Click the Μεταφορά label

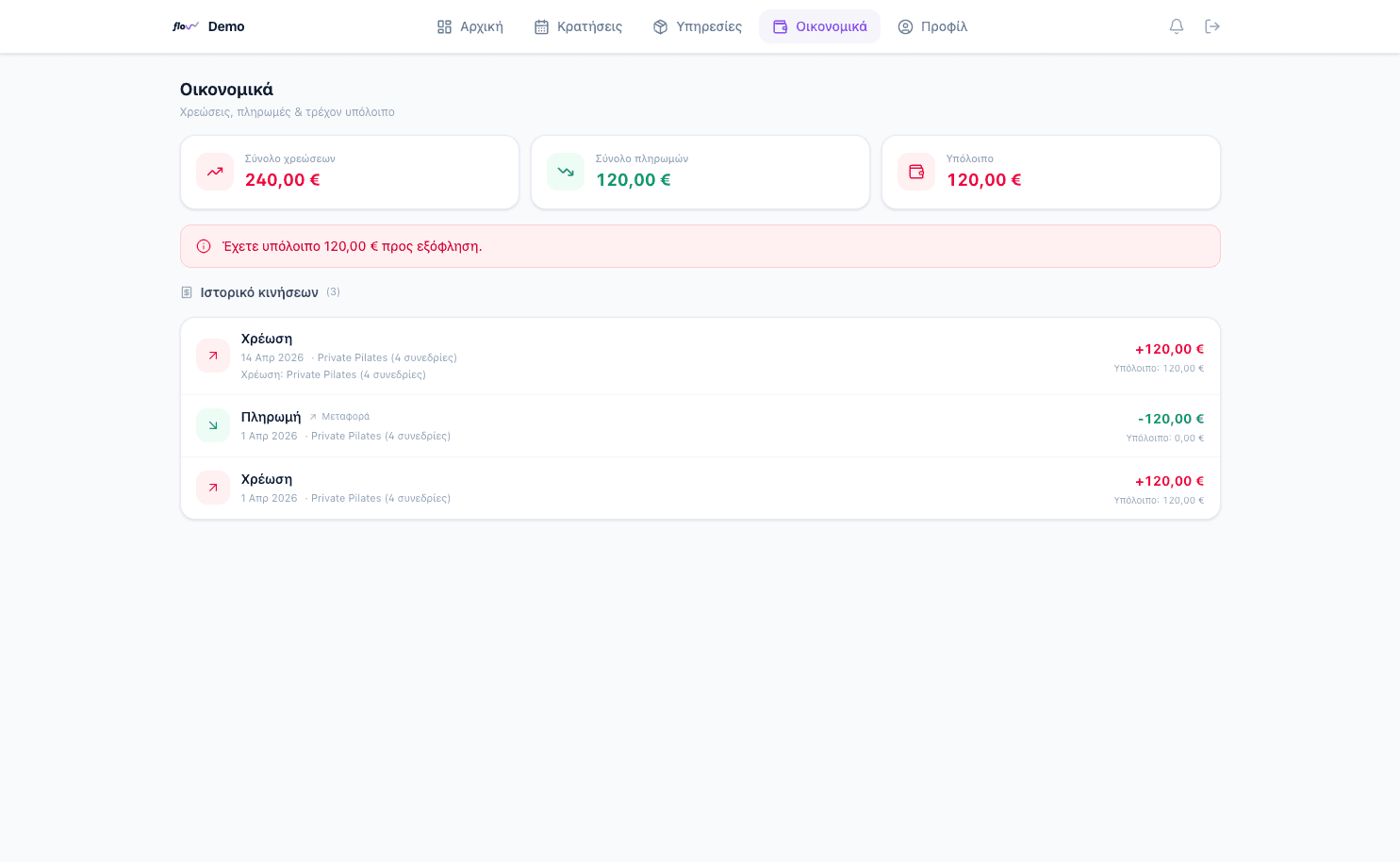click(x=346, y=417)
